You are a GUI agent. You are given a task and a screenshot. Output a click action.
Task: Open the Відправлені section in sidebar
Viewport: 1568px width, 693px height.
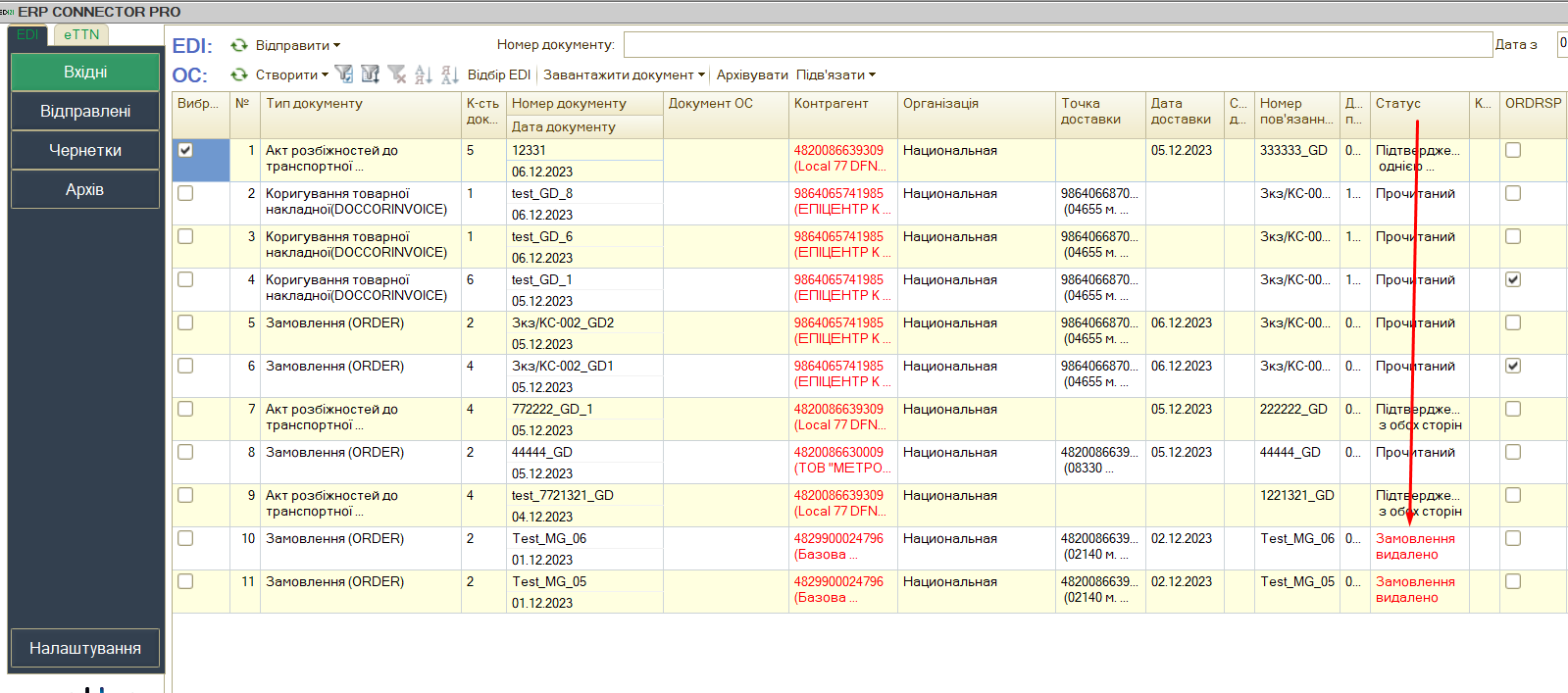[85, 111]
